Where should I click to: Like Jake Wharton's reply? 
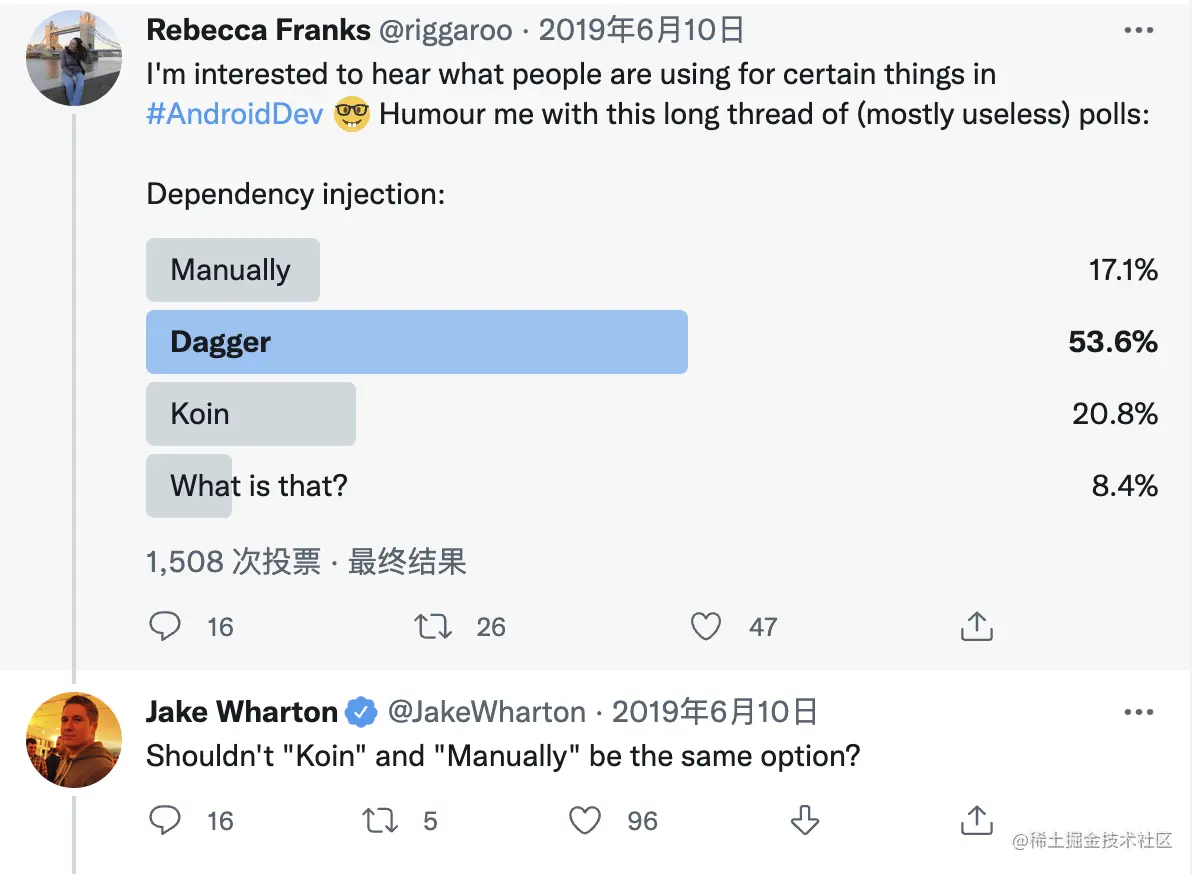click(585, 821)
